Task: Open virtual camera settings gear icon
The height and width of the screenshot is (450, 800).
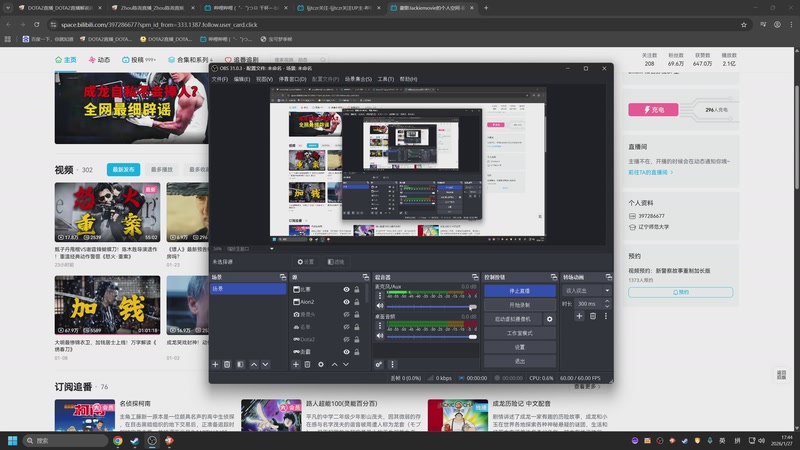Action: point(549,319)
